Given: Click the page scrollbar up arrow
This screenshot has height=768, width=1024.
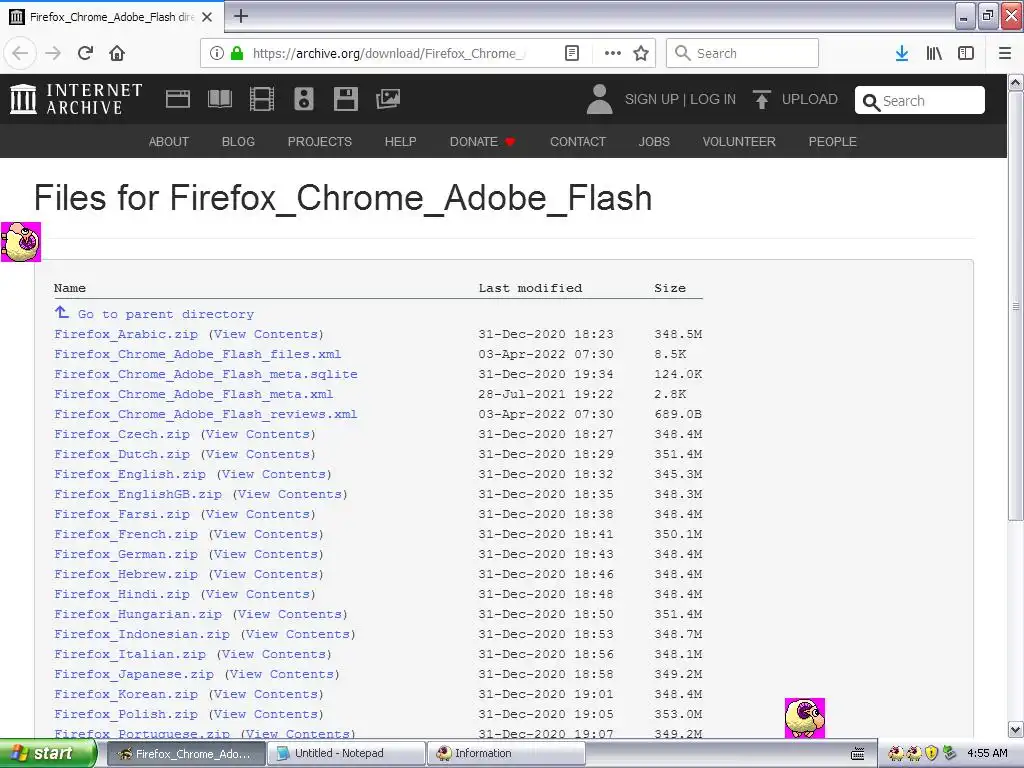Looking at the screenshot, I should [1016, 83].
